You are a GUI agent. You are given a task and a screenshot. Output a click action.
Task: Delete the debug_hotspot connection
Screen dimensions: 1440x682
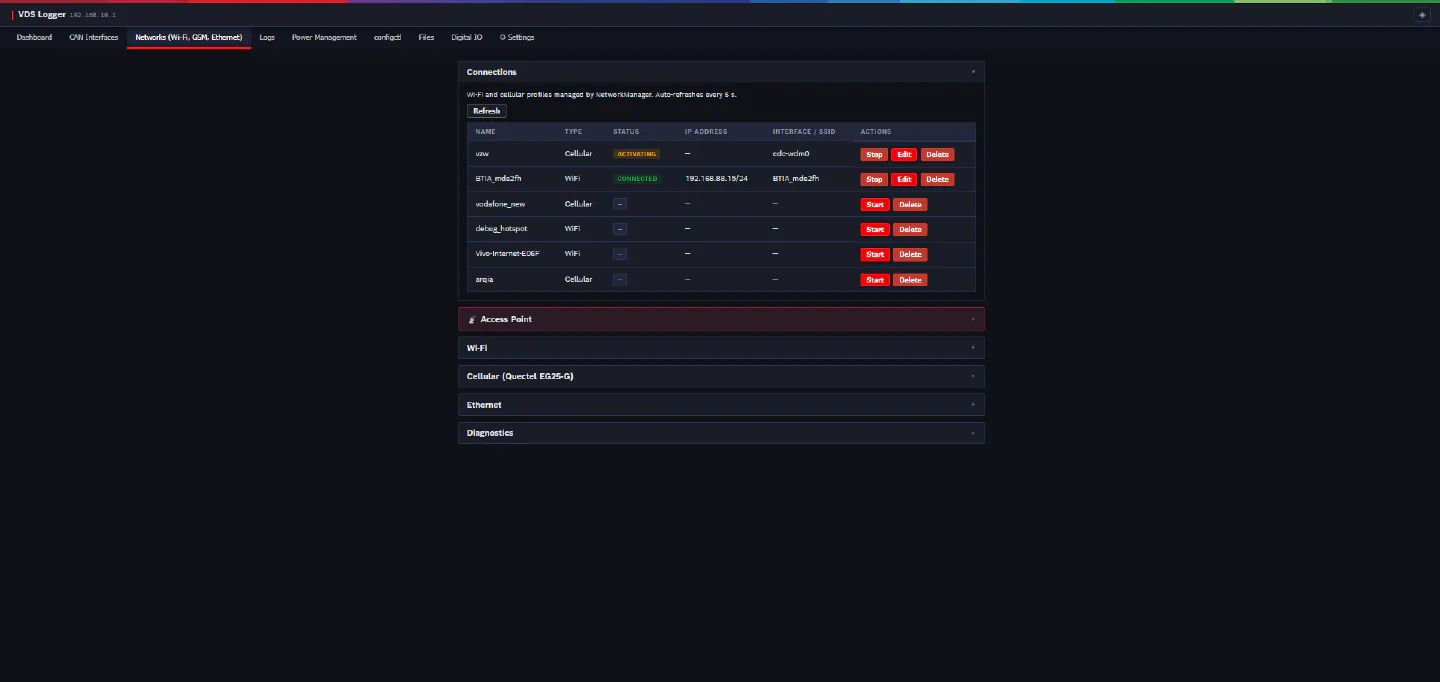tap(910, 229)
